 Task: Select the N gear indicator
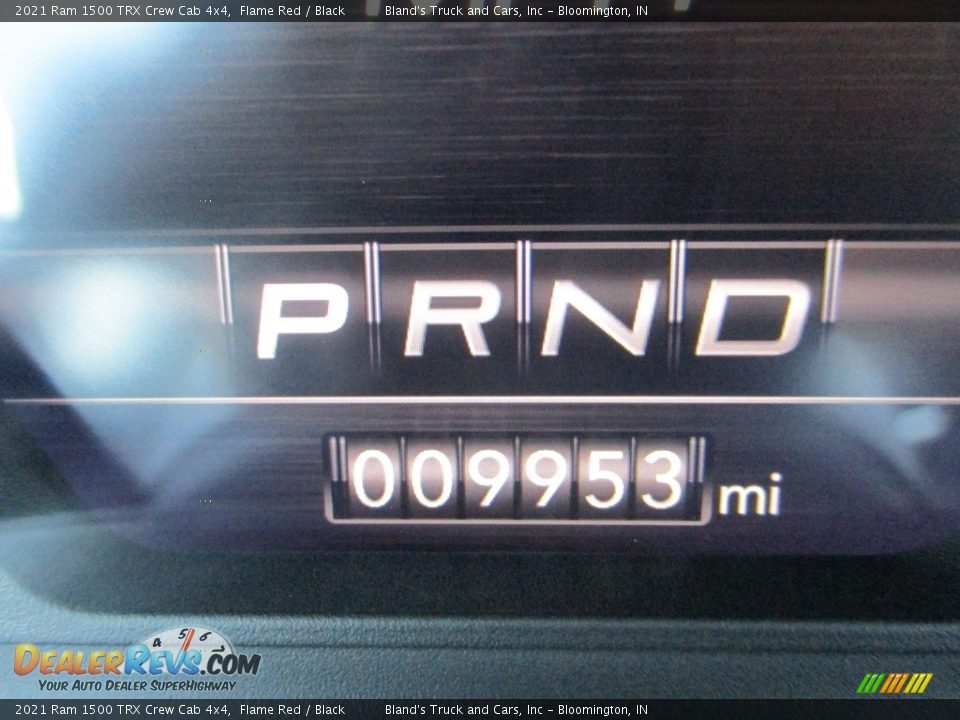coord(602,318)
